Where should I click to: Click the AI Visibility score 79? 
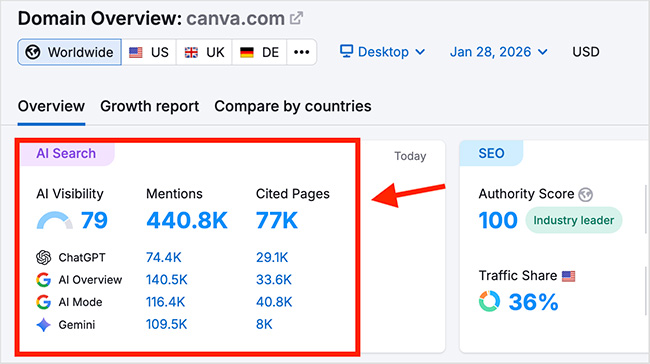tap(95, 220)
